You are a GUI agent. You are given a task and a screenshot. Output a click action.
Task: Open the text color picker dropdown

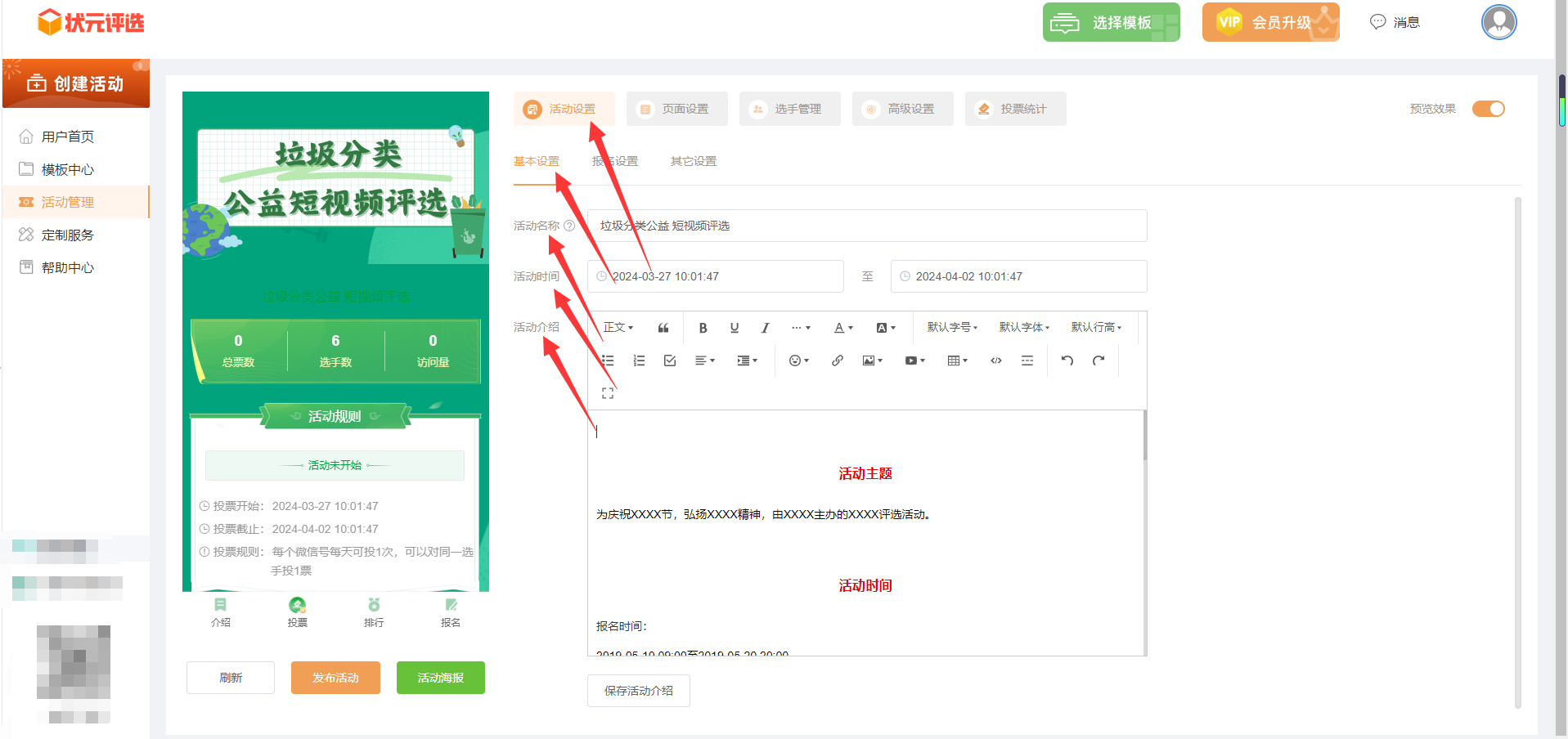pos(843,328)
